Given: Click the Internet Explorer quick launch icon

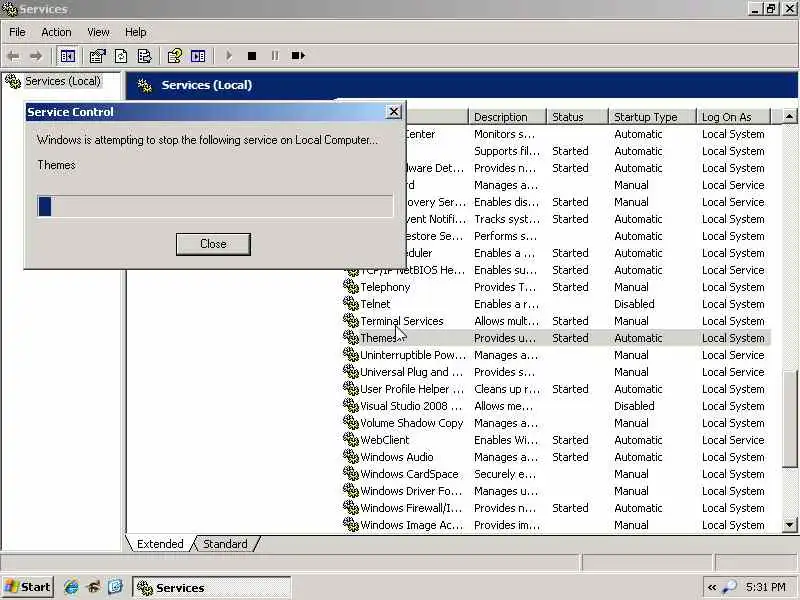Looking at the screenshot, I should (x=71, y=587).
